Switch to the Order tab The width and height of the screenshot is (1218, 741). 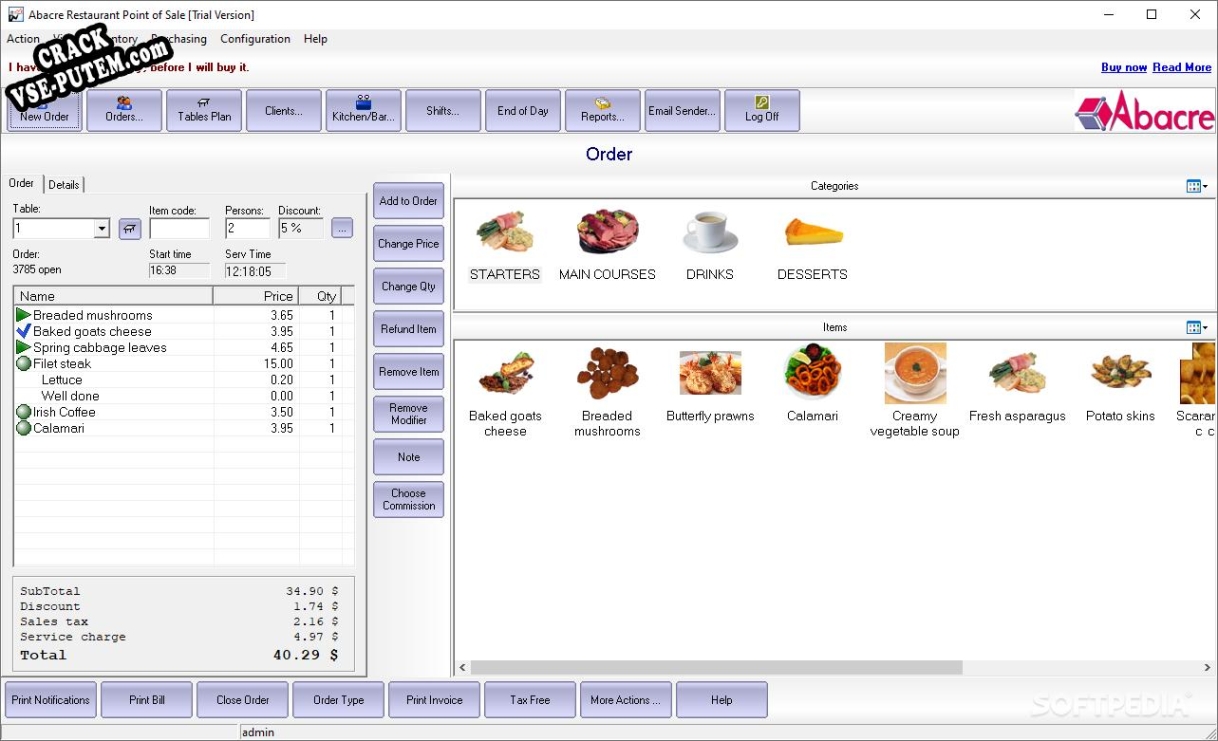[21, 183]
